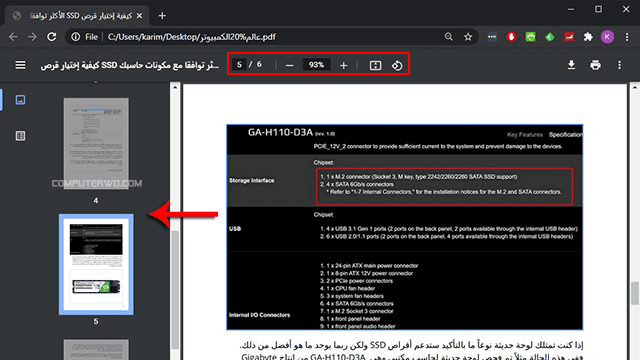Rotate the PDF counterclockwise
Viewport: 640px width, 360px height.
[397, 65]
